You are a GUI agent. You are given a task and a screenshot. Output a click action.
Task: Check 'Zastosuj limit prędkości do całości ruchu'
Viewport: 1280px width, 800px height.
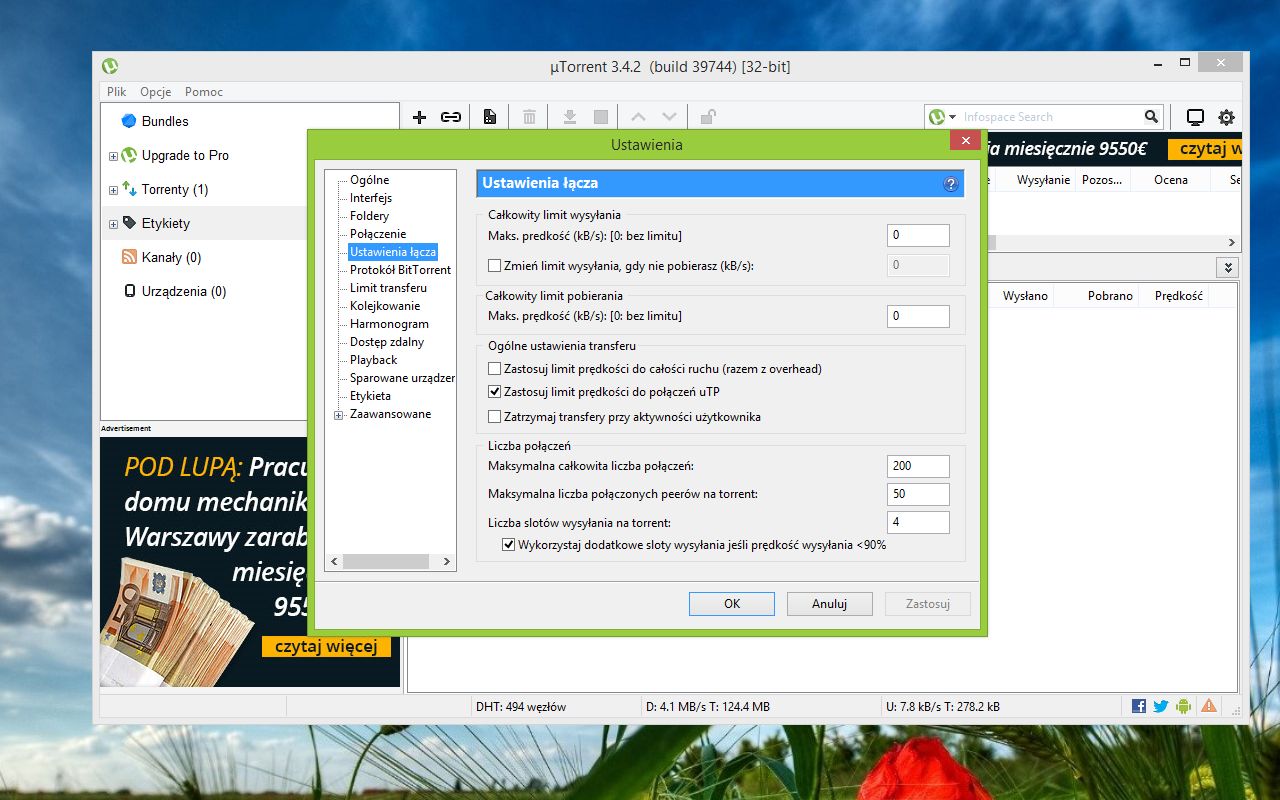coord(494,369)
